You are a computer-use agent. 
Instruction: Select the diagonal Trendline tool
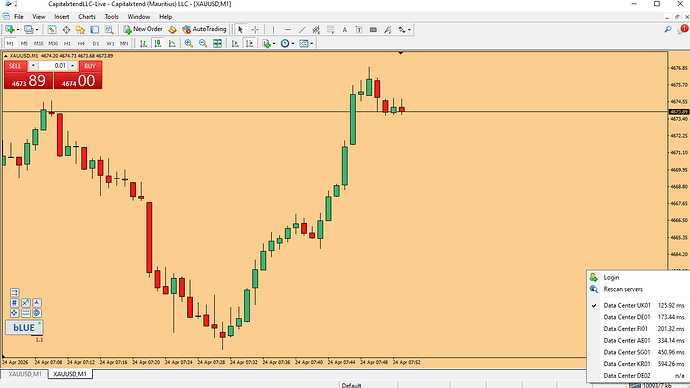tap(302, 29)
